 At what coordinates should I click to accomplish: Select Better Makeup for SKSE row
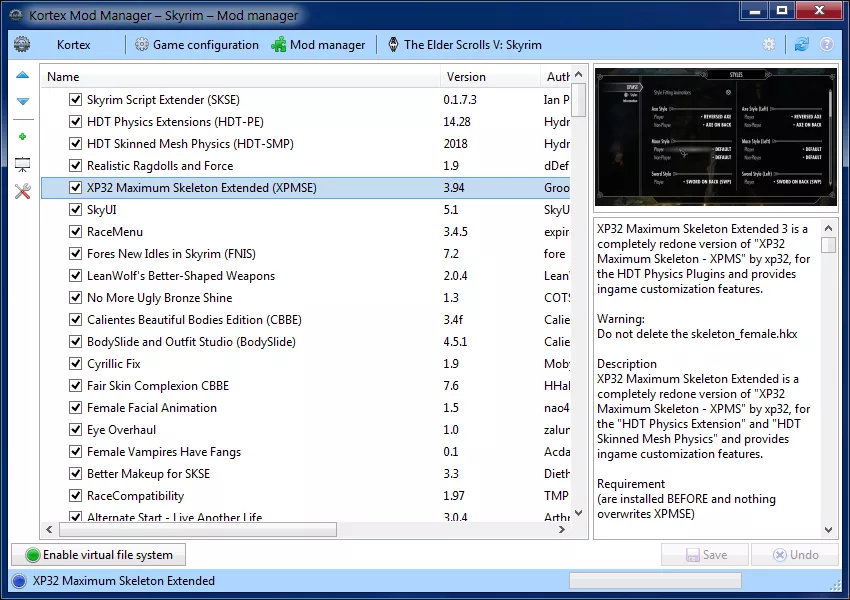point(306,474)
